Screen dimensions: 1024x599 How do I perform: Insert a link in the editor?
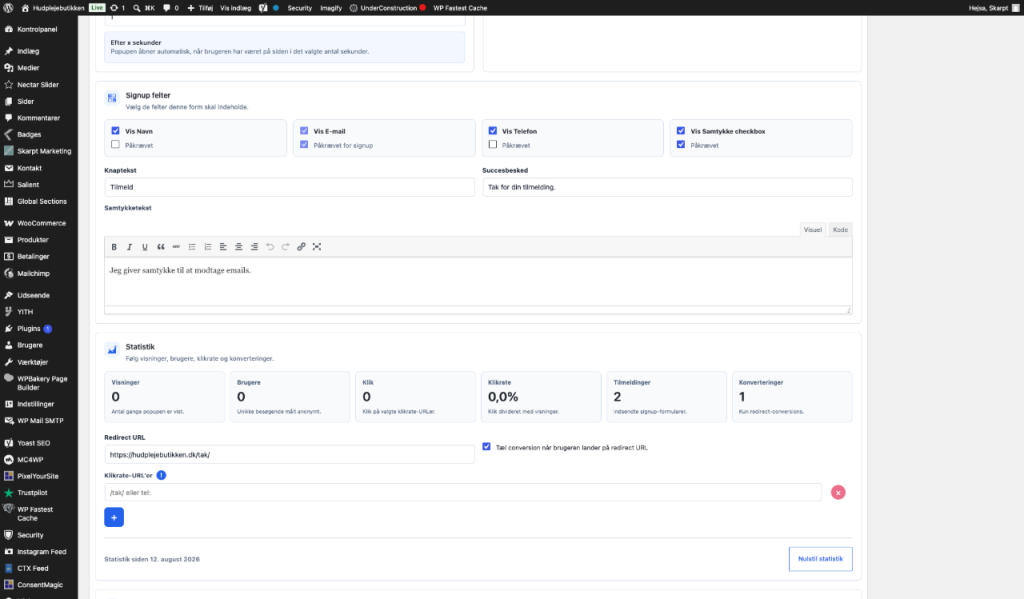pos(301,247)
